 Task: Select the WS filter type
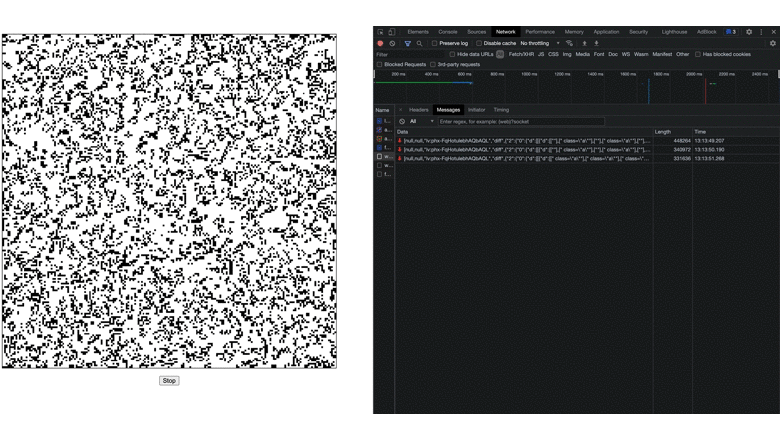point(626,54)
